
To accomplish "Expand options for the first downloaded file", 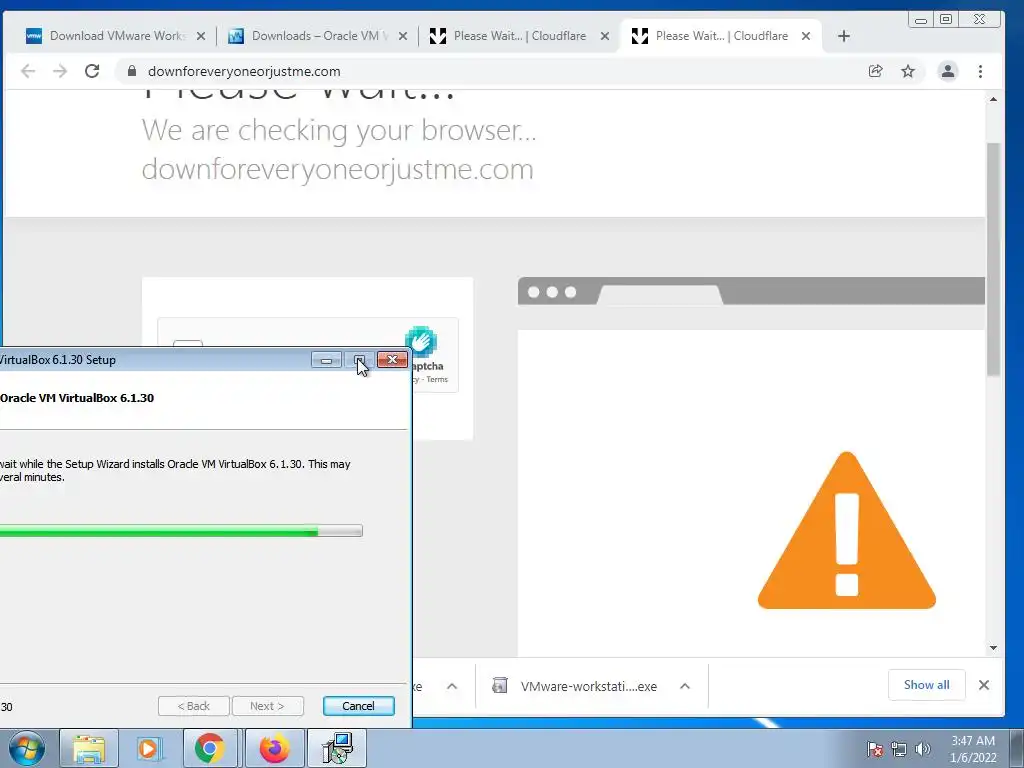I will tap(452, 686).
